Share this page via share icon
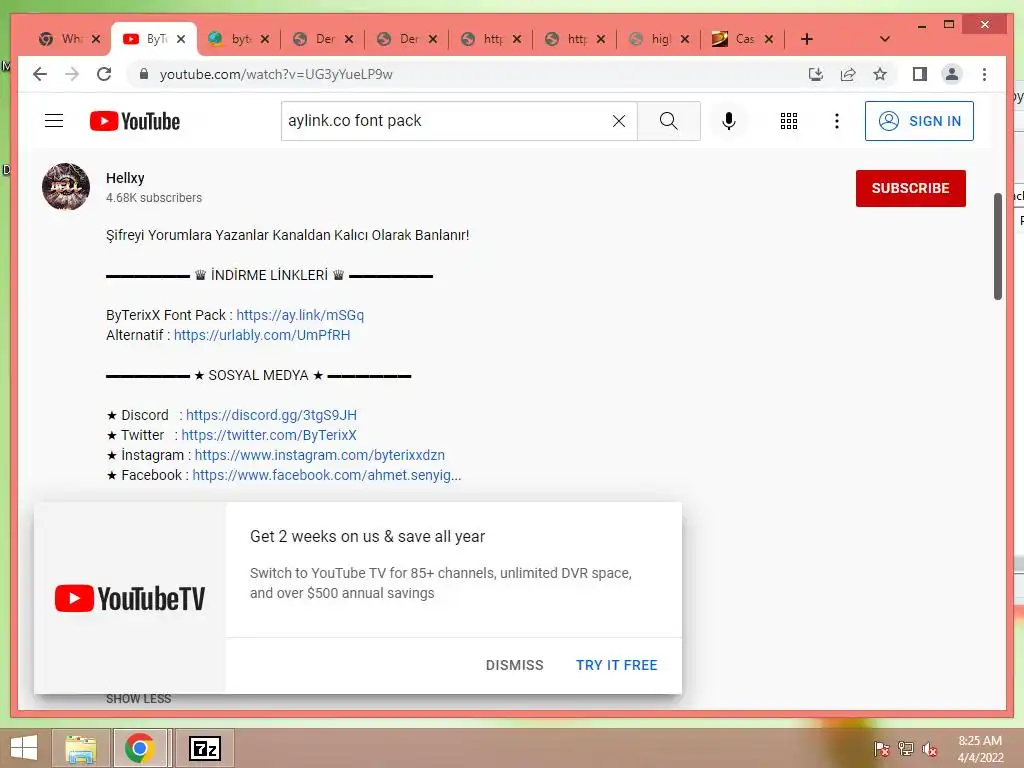 coord(848,74)
